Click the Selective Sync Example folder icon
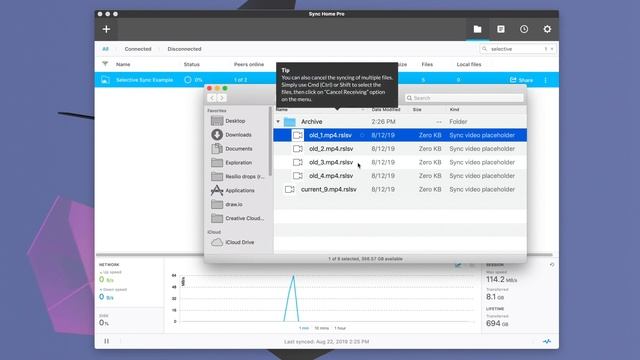This screenshot has height=360, width=640. (105, 80)
